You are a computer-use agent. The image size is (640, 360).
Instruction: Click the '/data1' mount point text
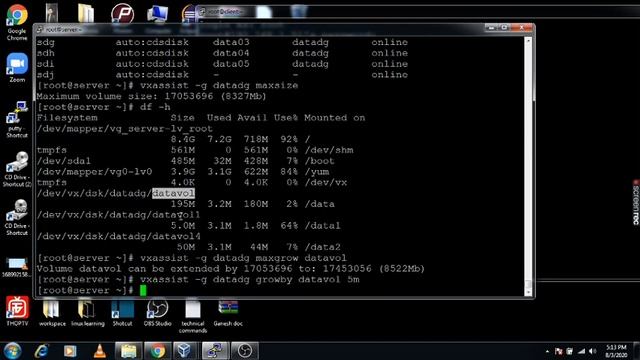pyautogui.click(x=322, y=225)
